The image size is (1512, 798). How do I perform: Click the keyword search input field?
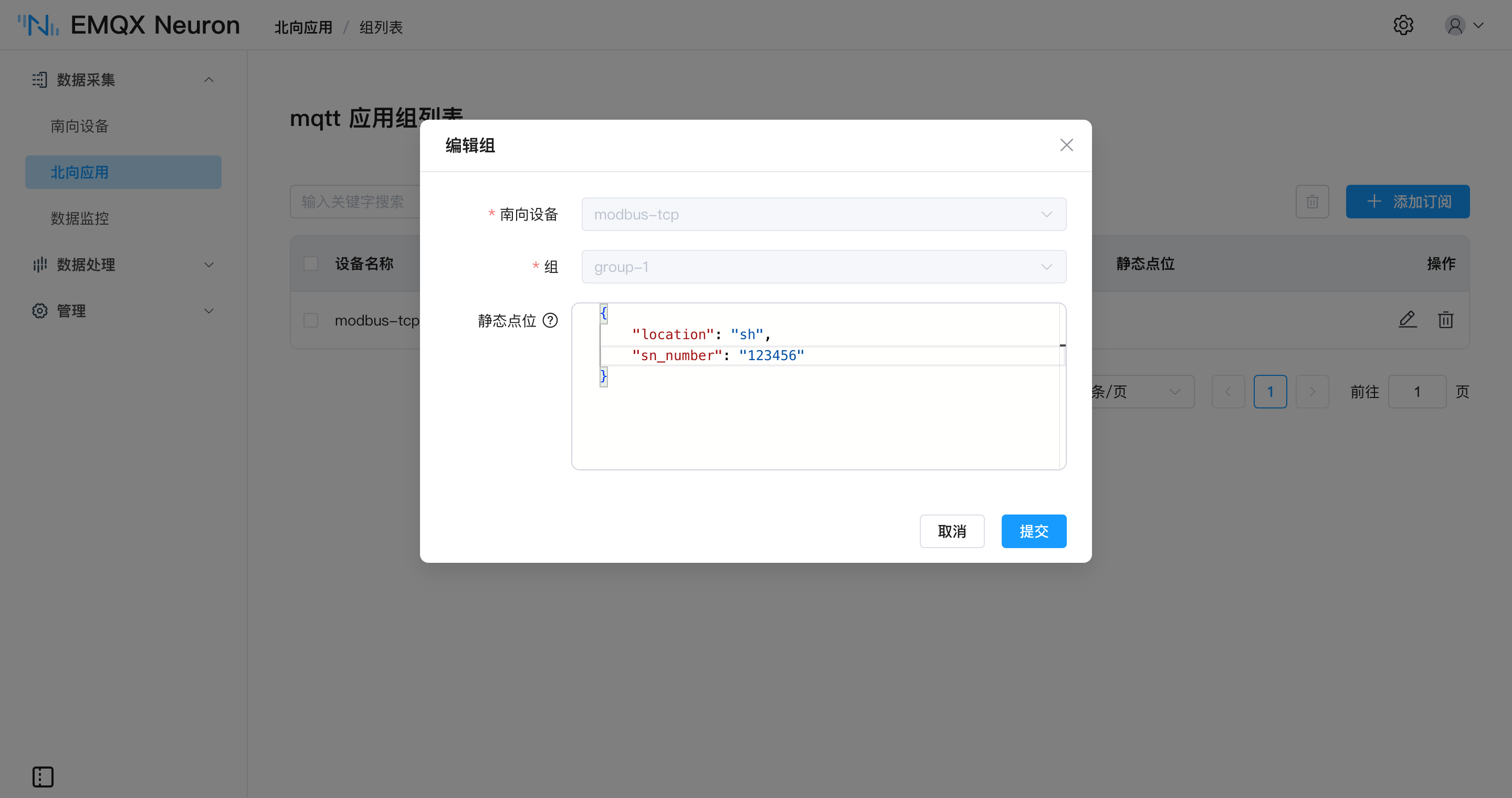(x=355, y=202)
